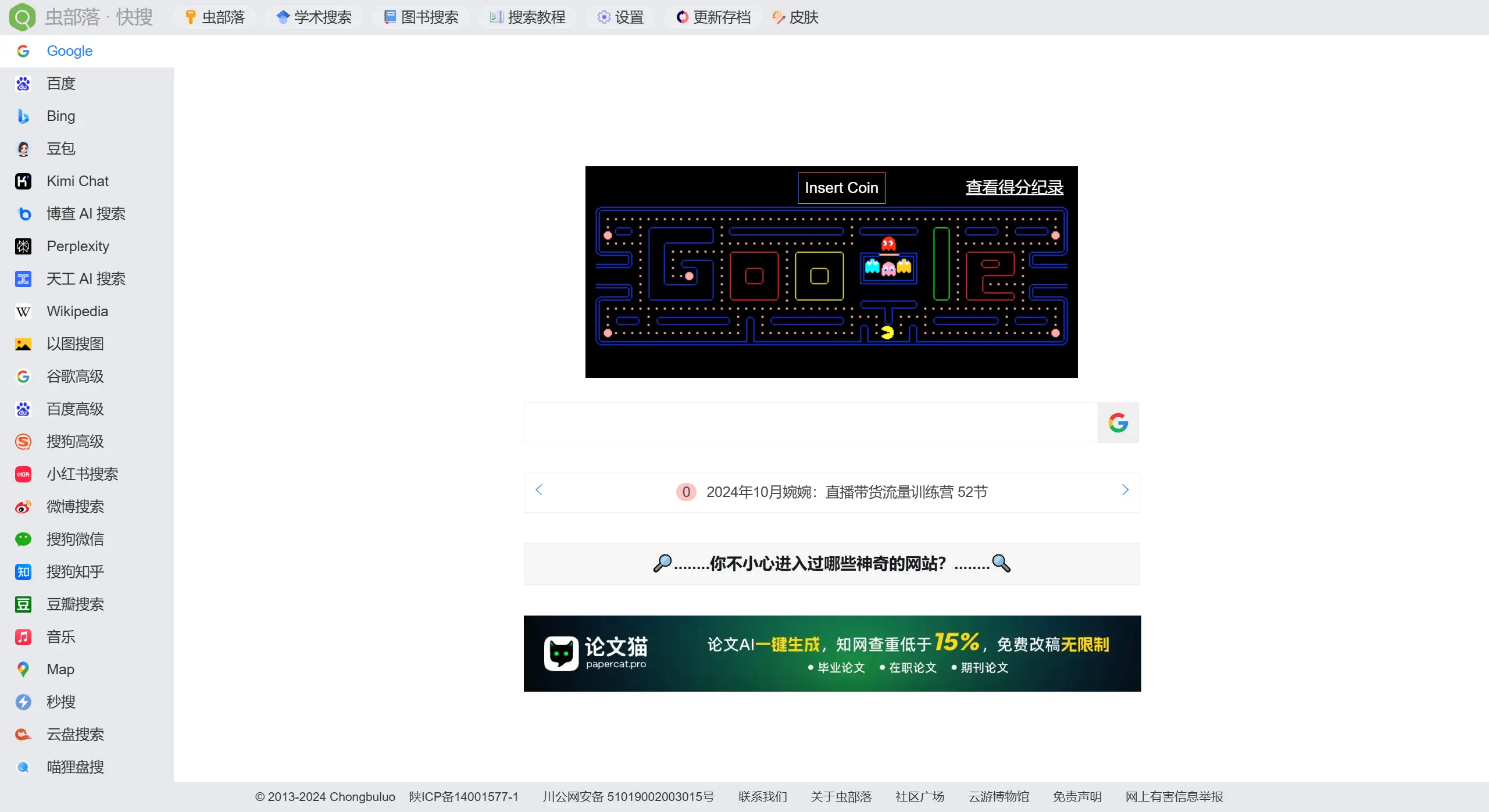Open 豆包 AI search

(x=60, y=148)
